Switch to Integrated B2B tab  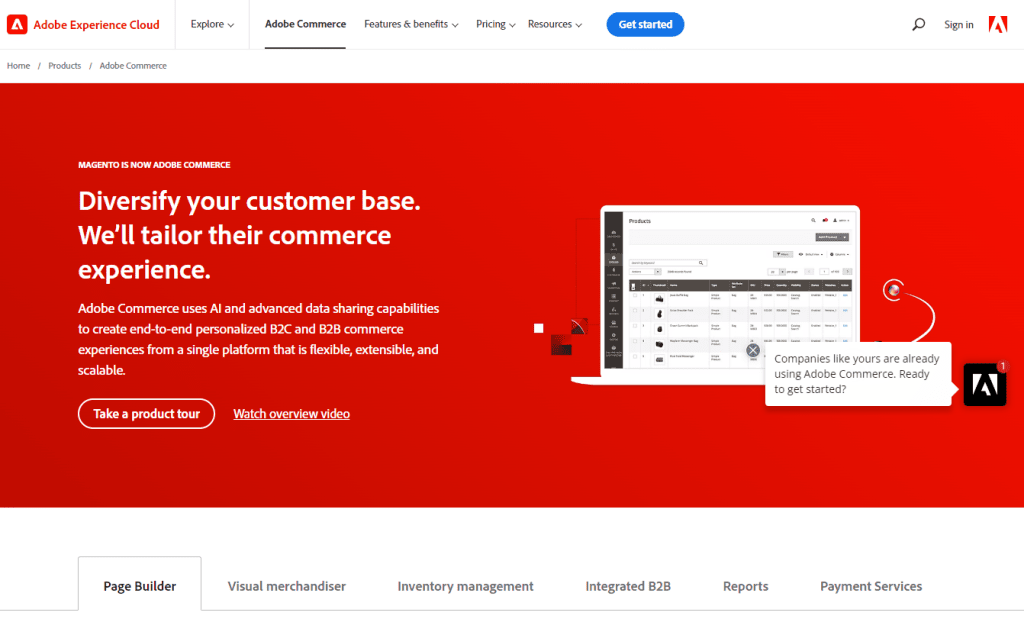pyautogui.click(x=628, y=586)
